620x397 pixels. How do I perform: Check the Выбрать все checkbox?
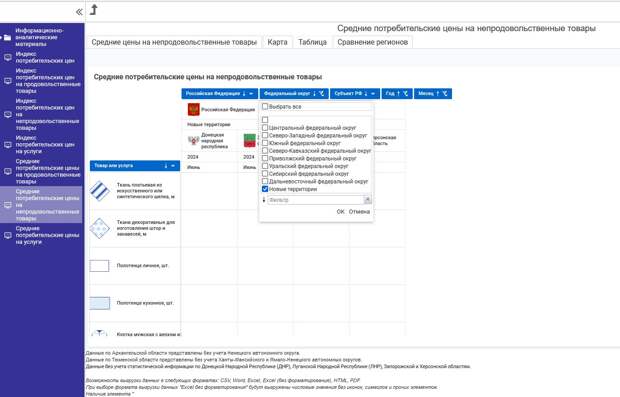coord(265,106)
